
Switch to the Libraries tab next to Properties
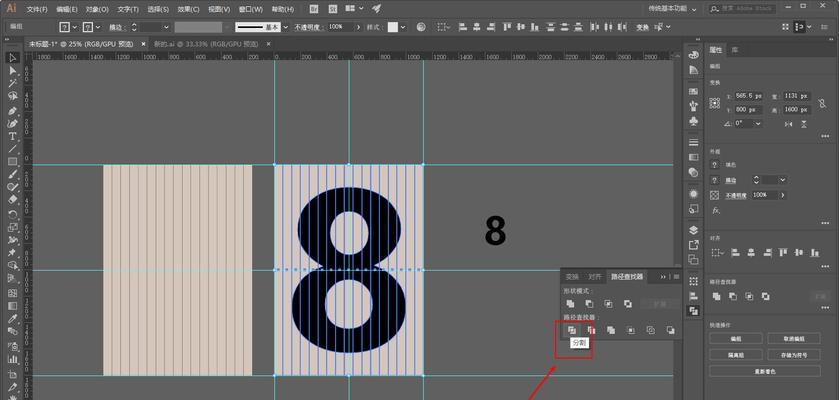point(735,50)
